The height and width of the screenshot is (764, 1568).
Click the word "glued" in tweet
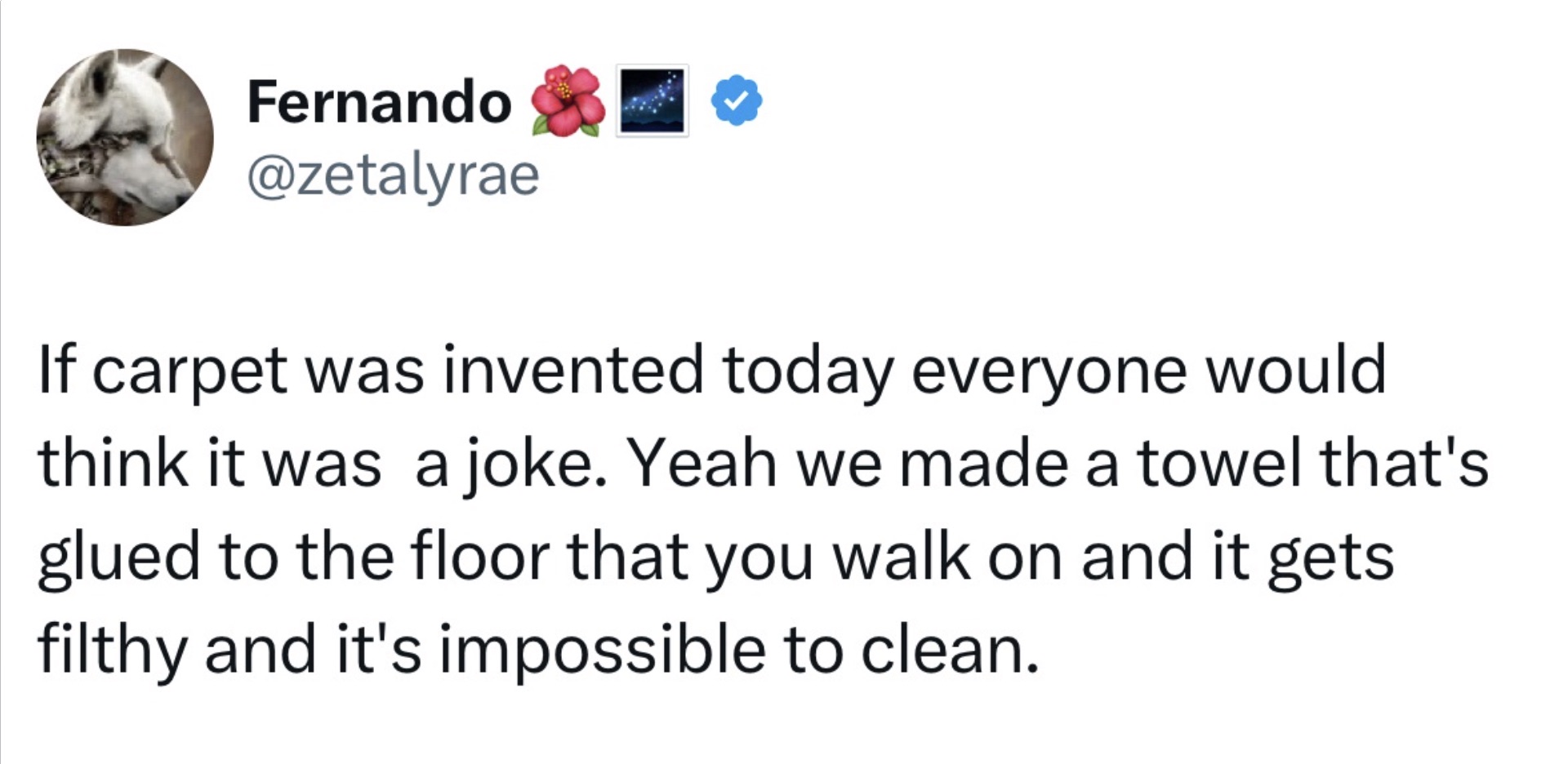coord(118,558)
